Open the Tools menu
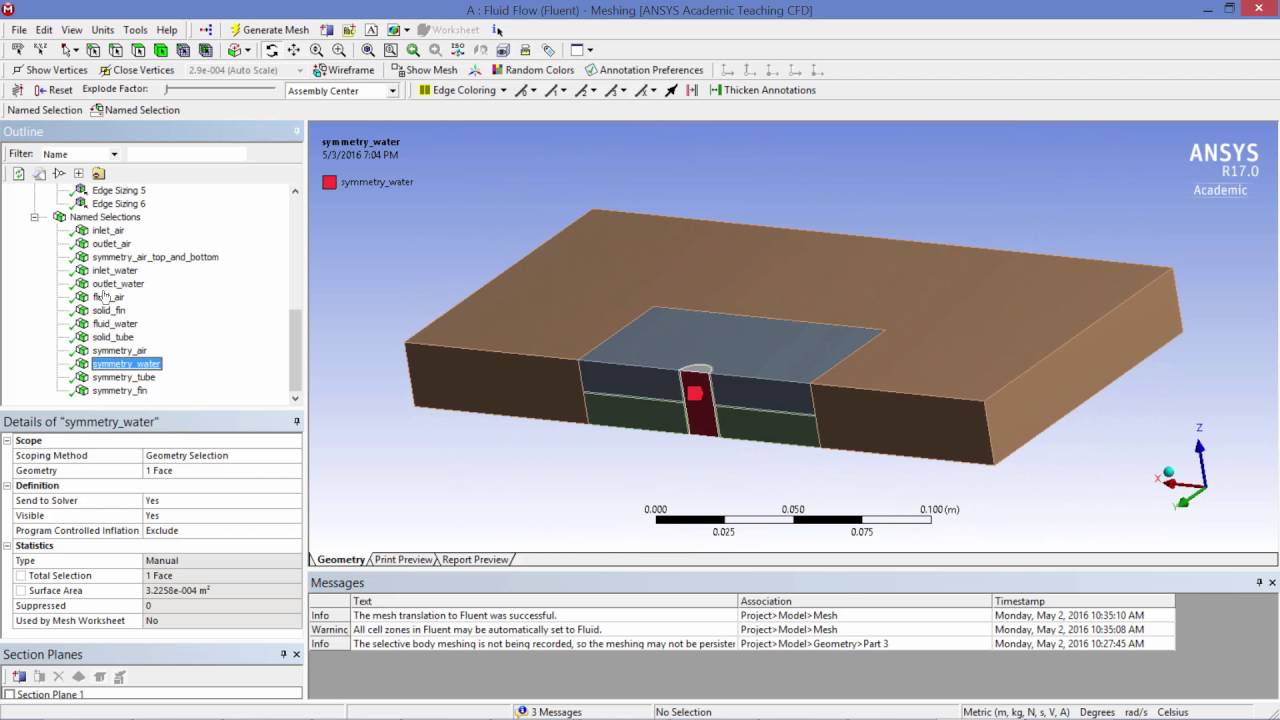This screenshot has height=720, width=1280. (x=135, y=30)
